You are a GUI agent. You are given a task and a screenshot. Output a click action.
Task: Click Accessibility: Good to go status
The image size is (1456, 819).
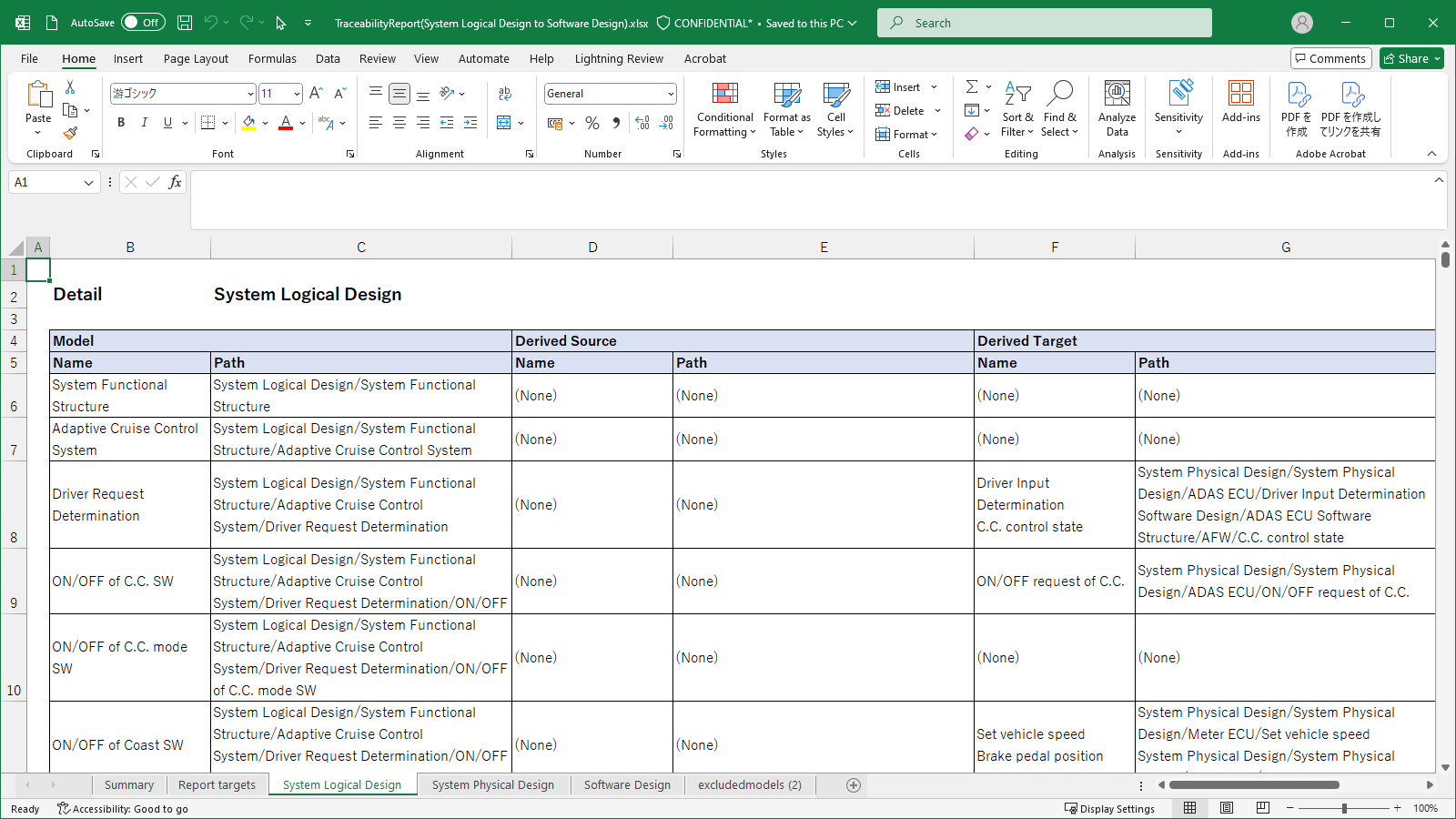click(123, 808)
